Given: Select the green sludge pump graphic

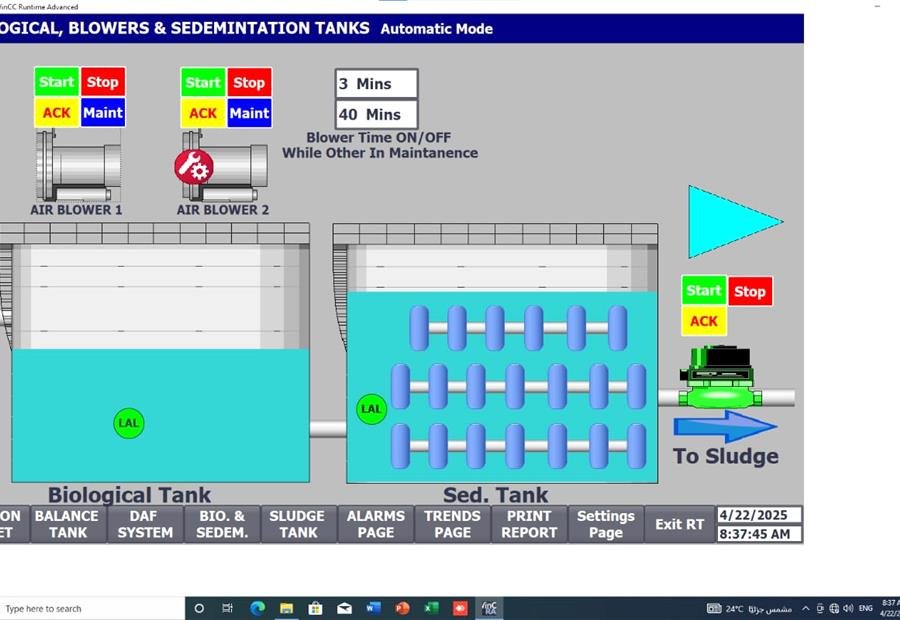Looking at the screenshot, I should coord(720,377).
